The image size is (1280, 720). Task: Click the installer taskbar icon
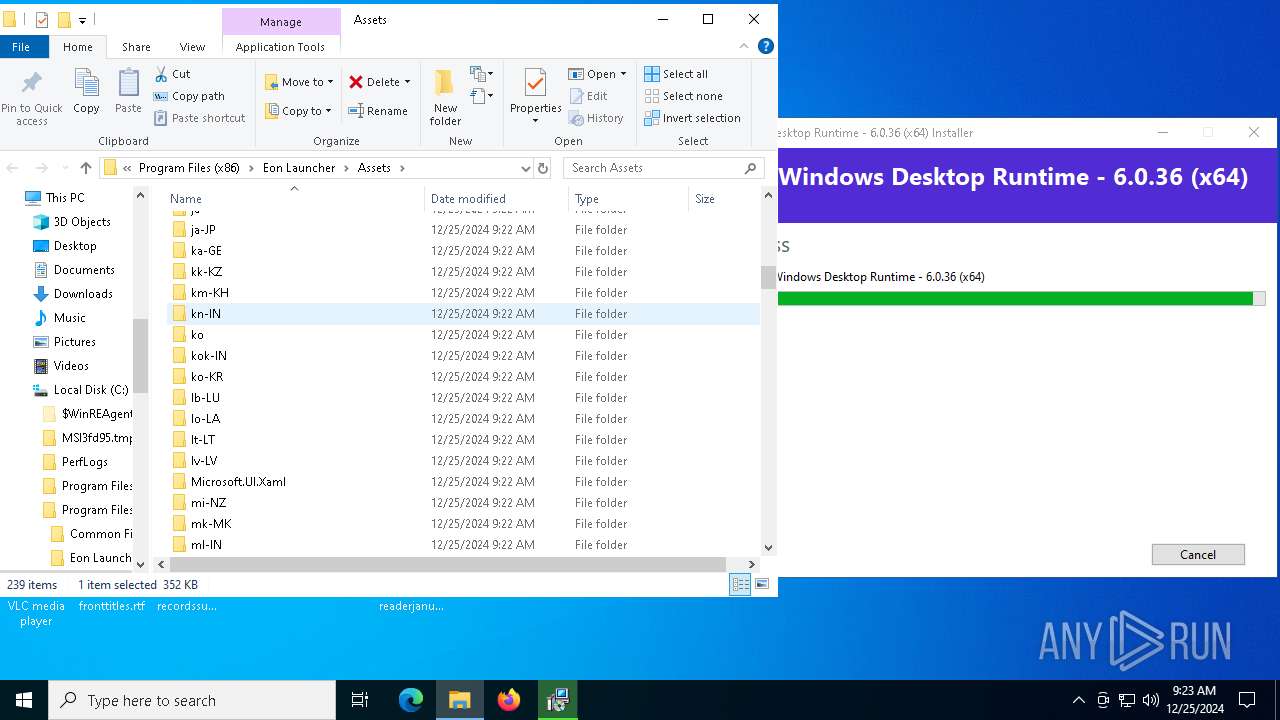[558, 700]
